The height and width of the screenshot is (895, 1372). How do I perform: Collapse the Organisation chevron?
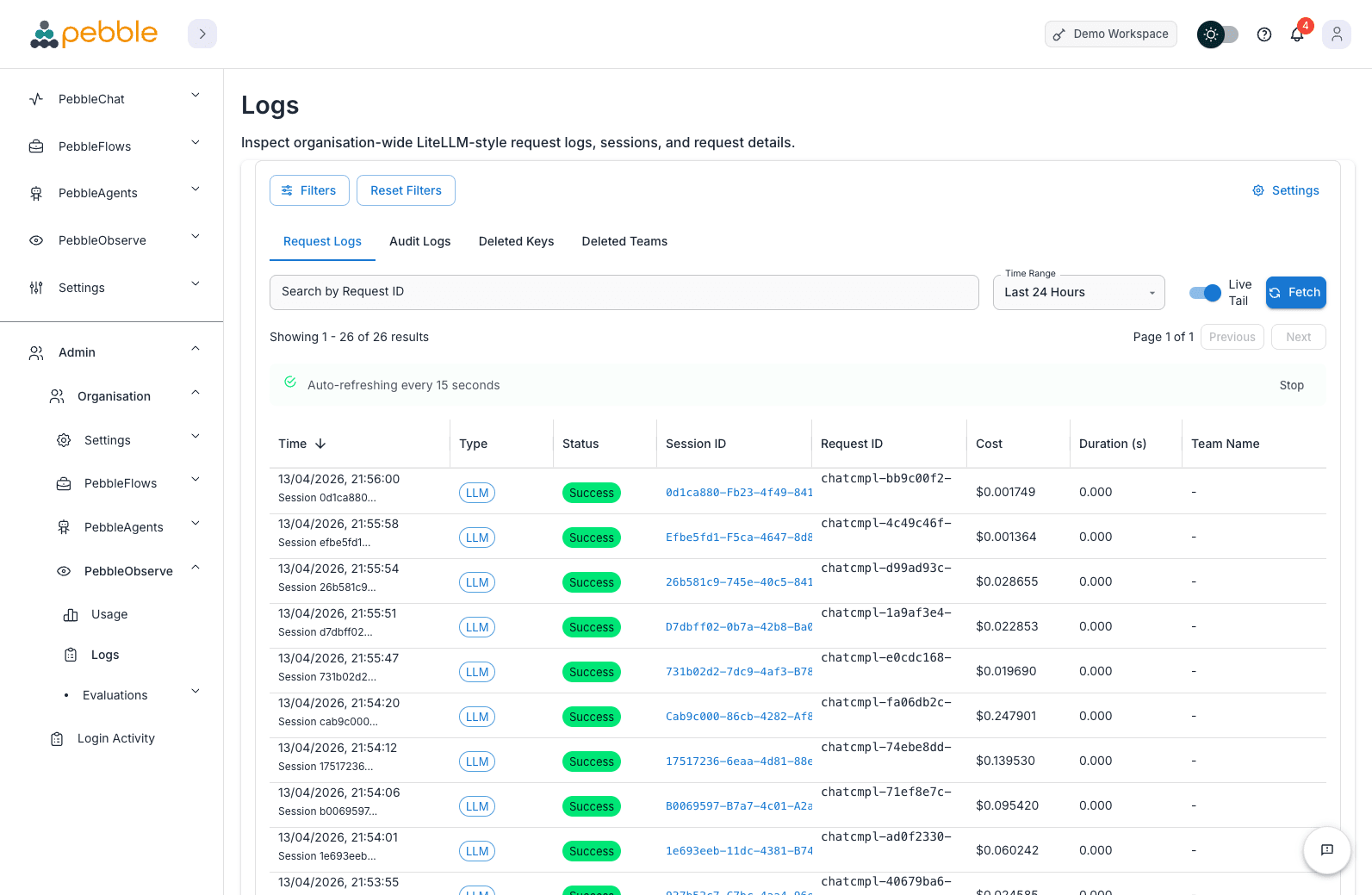196,392
